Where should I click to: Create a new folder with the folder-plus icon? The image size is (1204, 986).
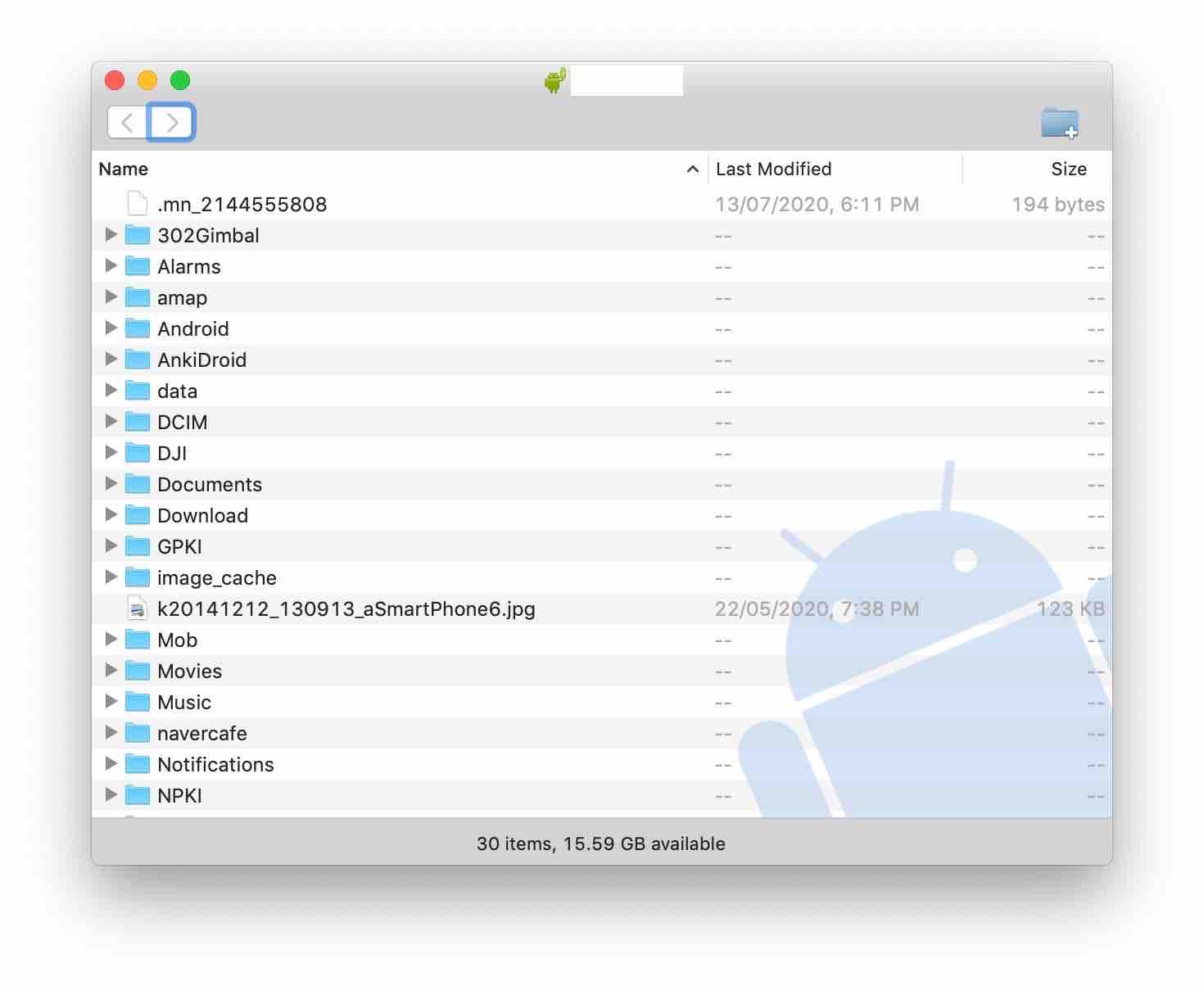(x=1060, y=123)
